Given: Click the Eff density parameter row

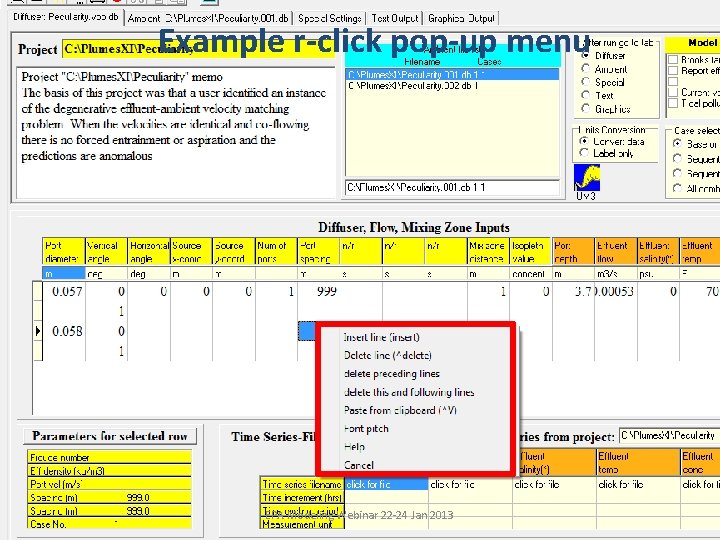Looking at the screenshot, I should (x=109, y=471).
